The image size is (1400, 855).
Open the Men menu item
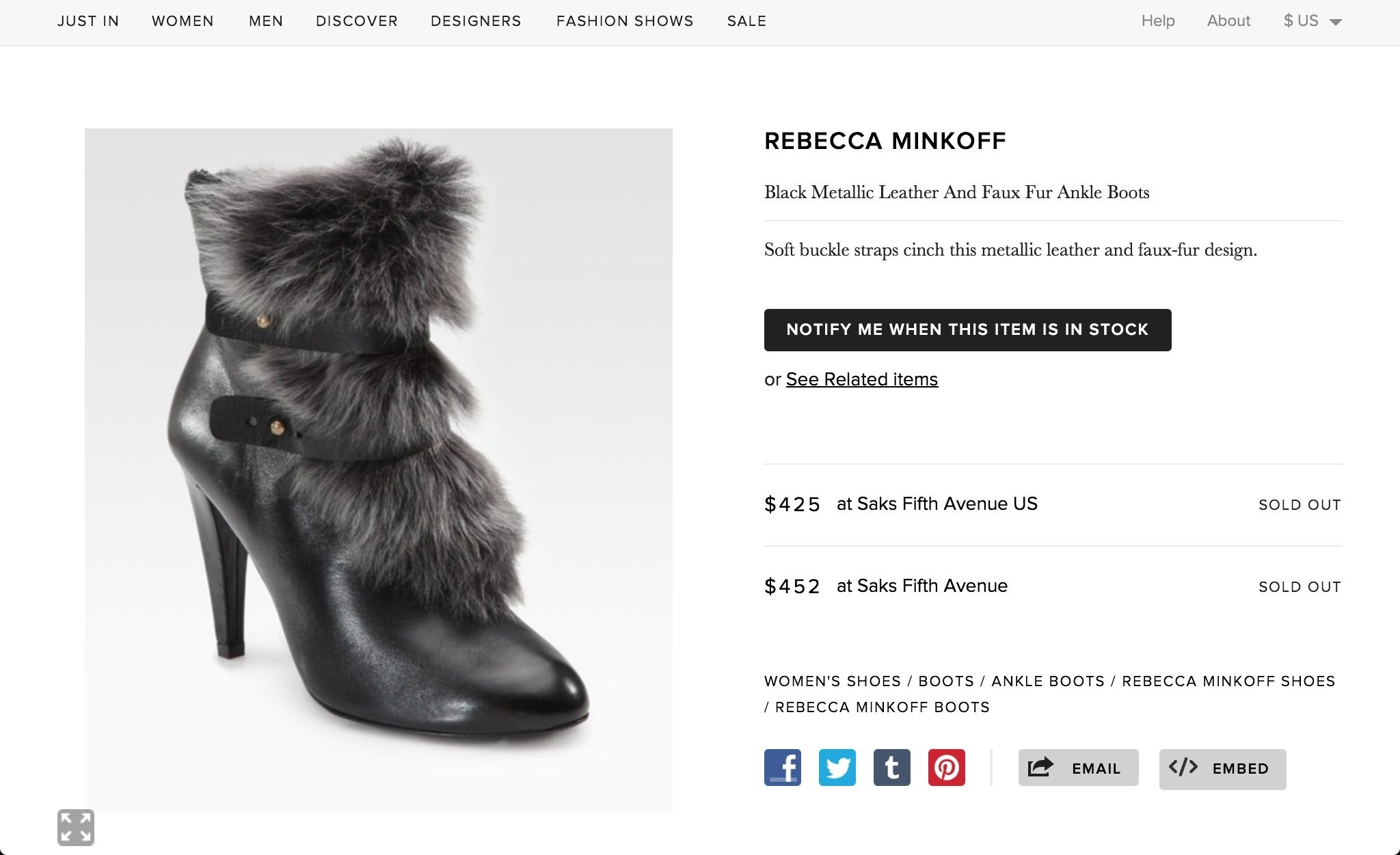[x=266, y=21]
